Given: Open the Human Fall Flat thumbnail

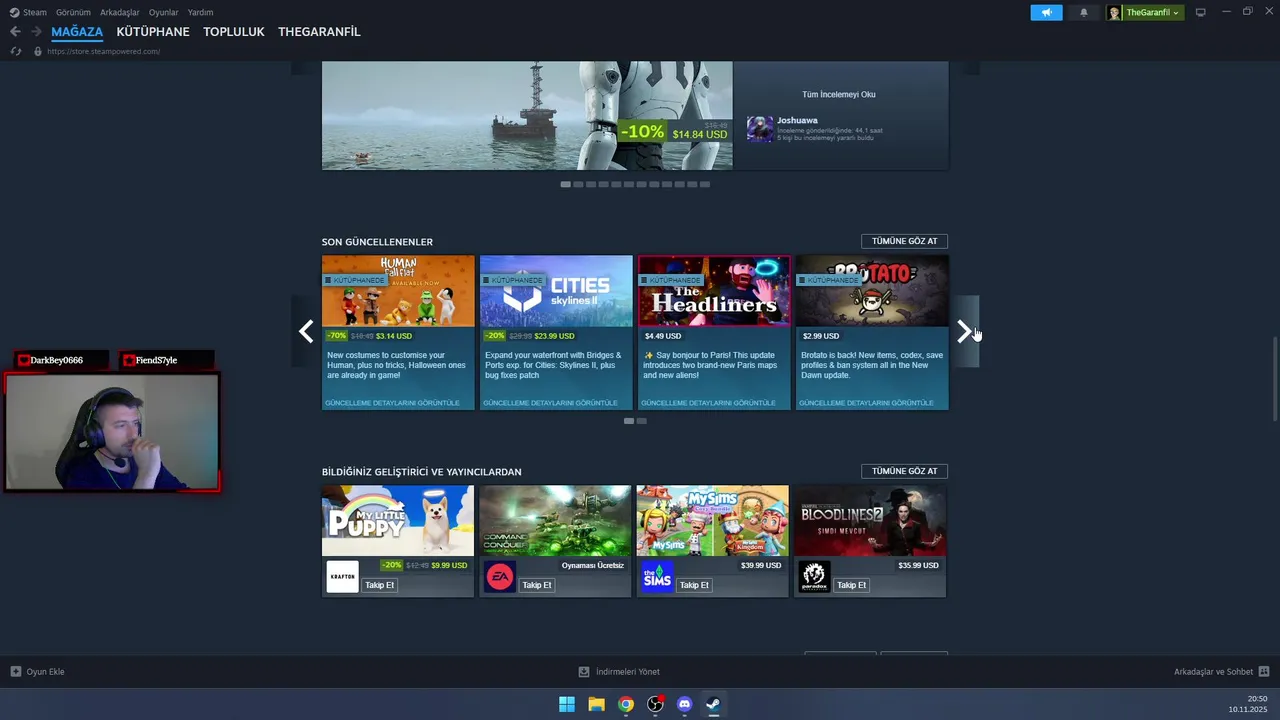Looking at the screenshot, I should click(398, 291).
